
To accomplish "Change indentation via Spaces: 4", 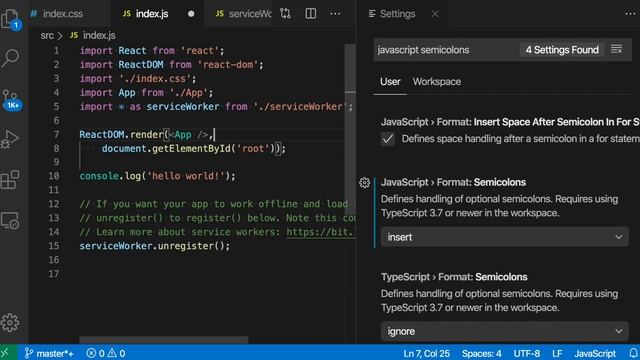I will pyautogui.click(x=481, y=353).
